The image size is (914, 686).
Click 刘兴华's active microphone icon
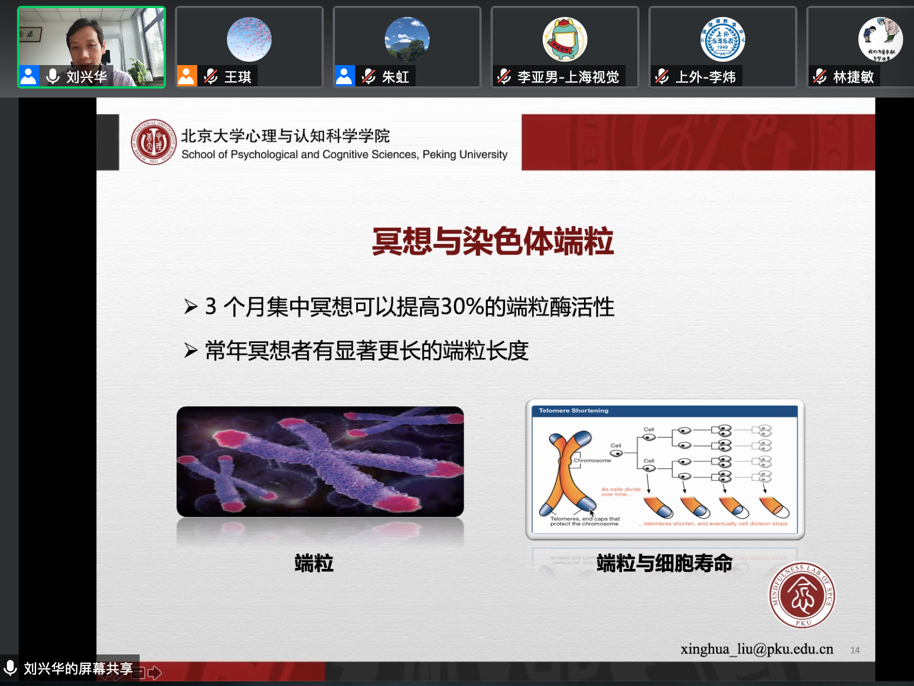tap(51, 73)
